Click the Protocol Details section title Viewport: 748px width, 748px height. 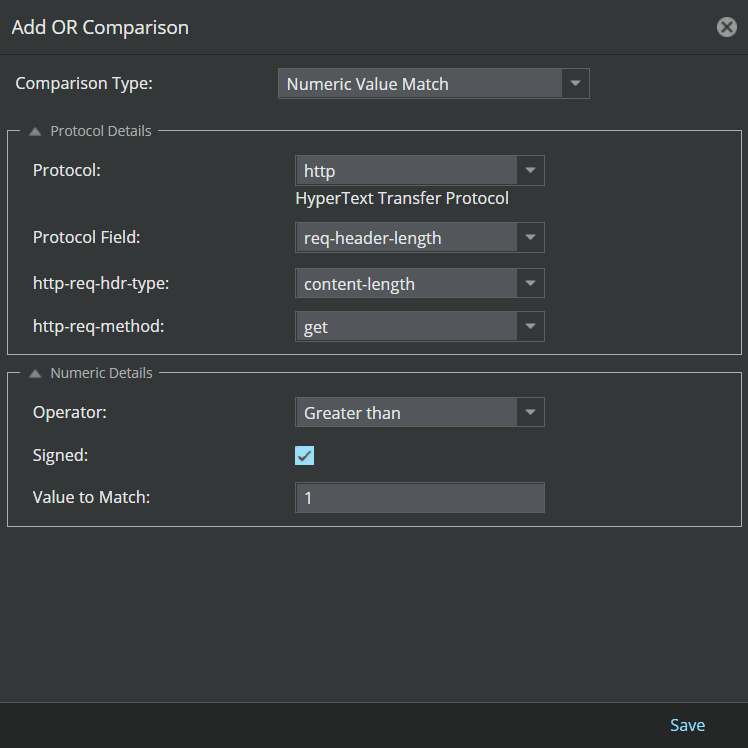coord(101,131)
